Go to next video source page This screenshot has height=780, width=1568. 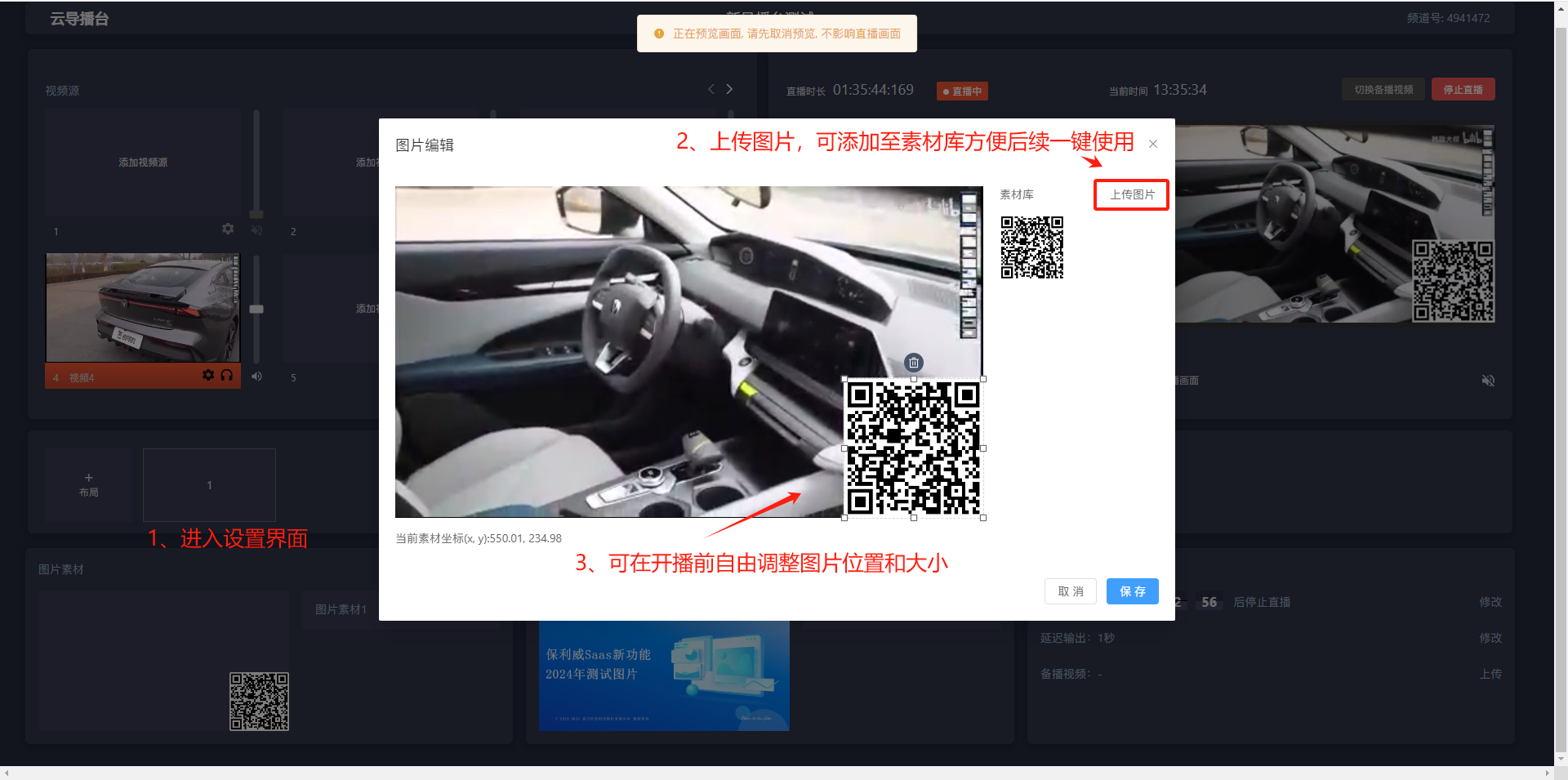tap(729, 89)
